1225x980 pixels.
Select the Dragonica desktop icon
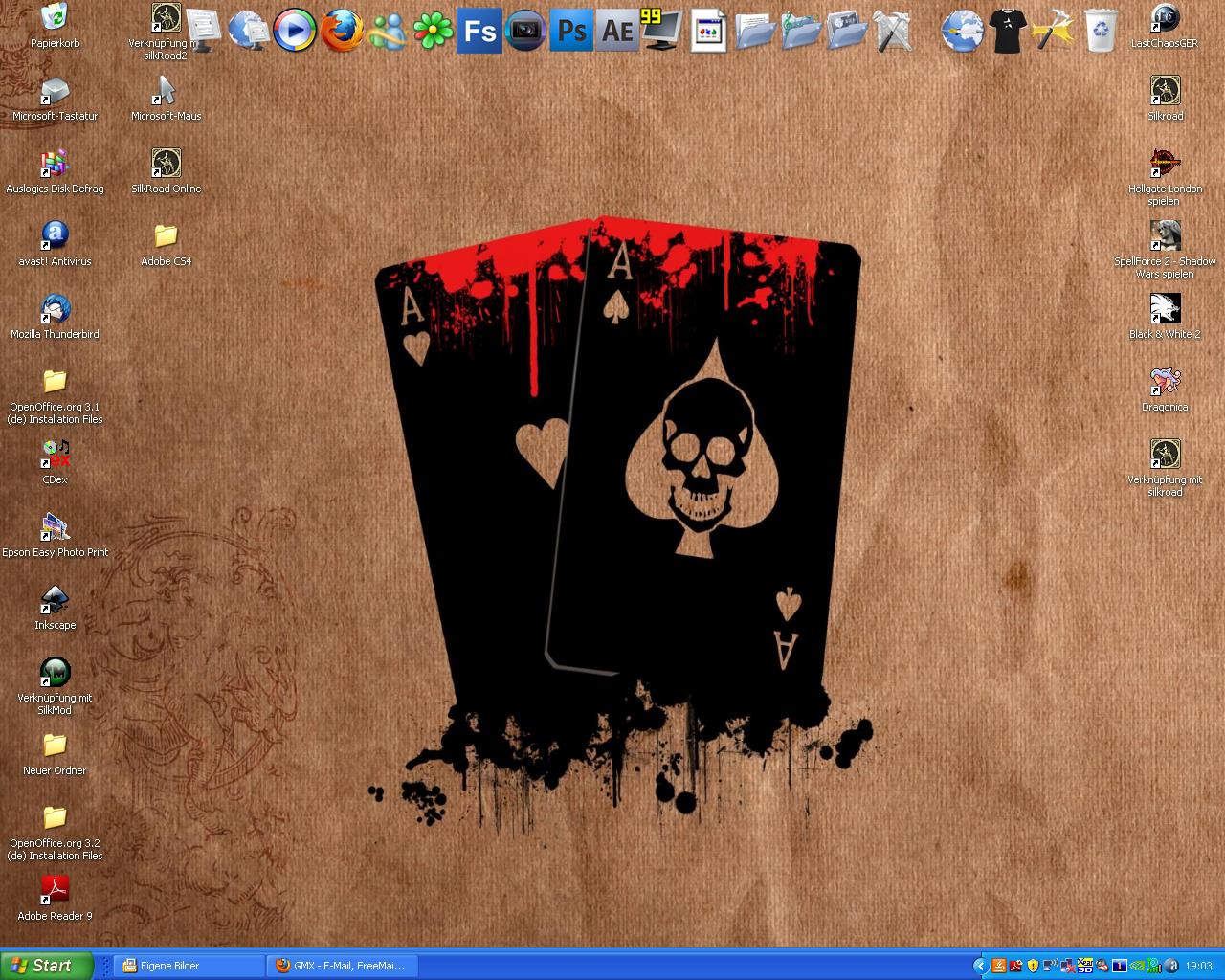click(x=1165, y=390)
